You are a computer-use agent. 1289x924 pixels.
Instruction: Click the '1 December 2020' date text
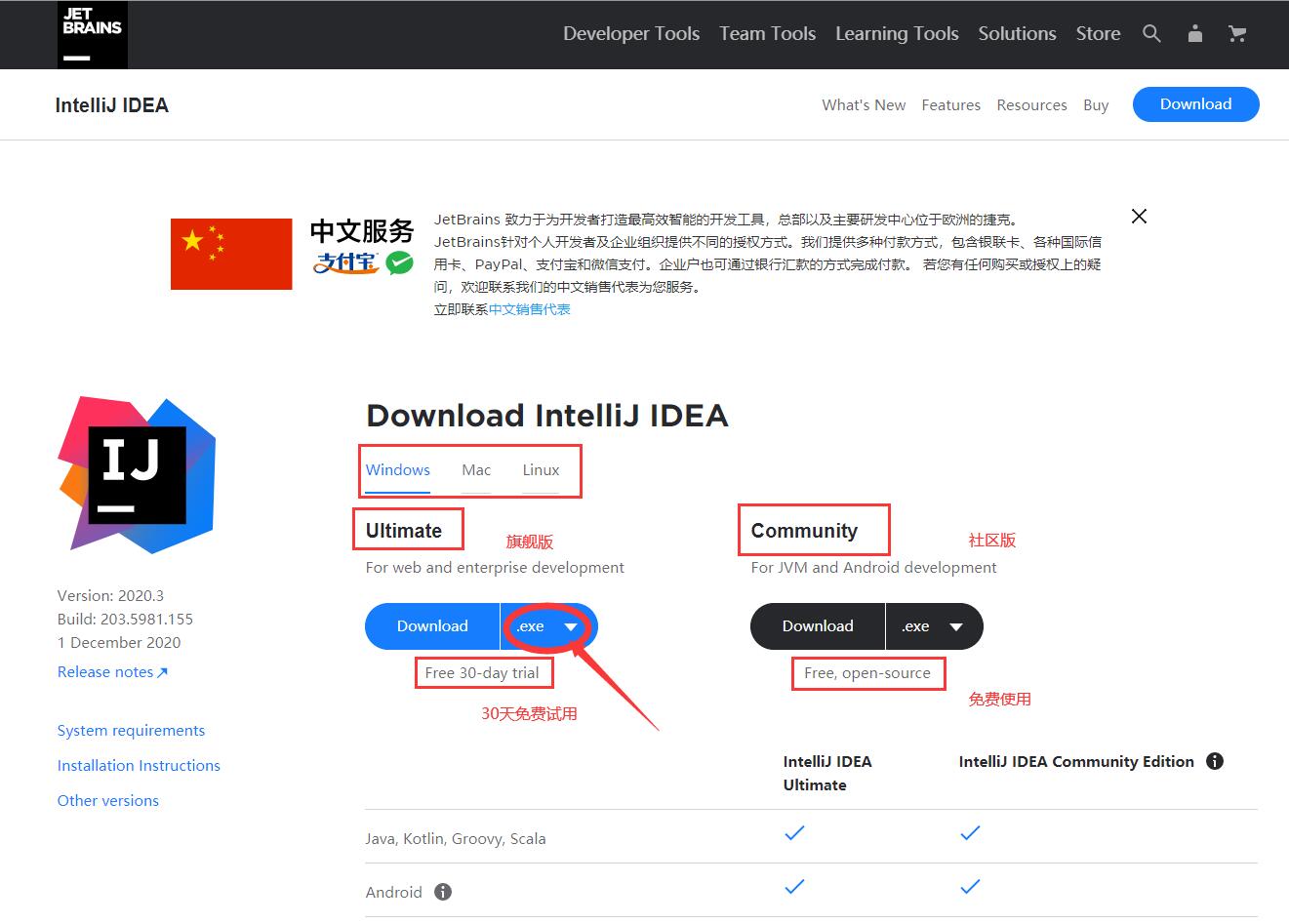(x=119, y=643)
